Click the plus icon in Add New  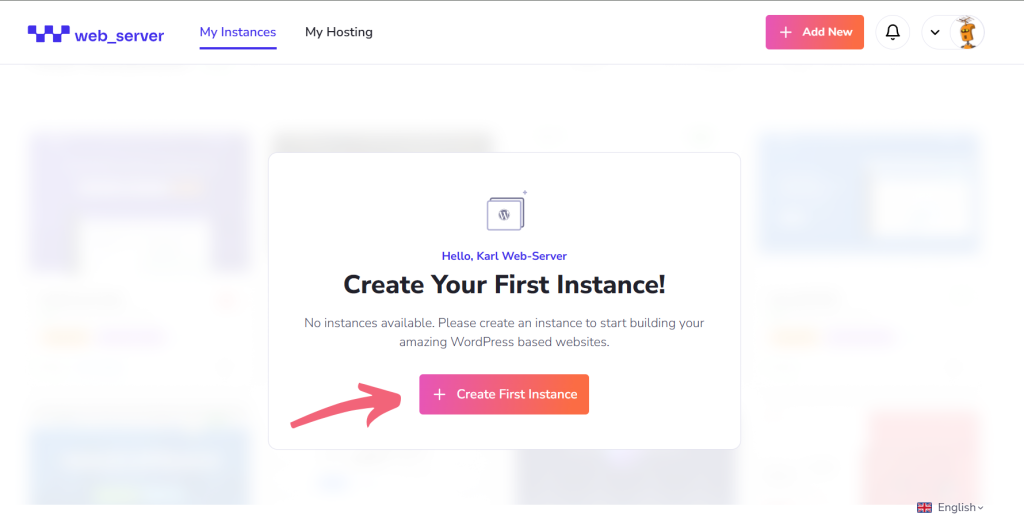785,32
